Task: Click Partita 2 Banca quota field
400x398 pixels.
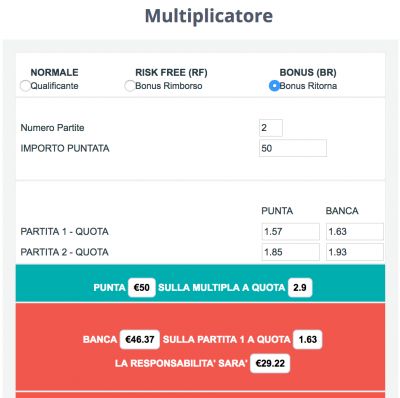Action: pos(355,252)
